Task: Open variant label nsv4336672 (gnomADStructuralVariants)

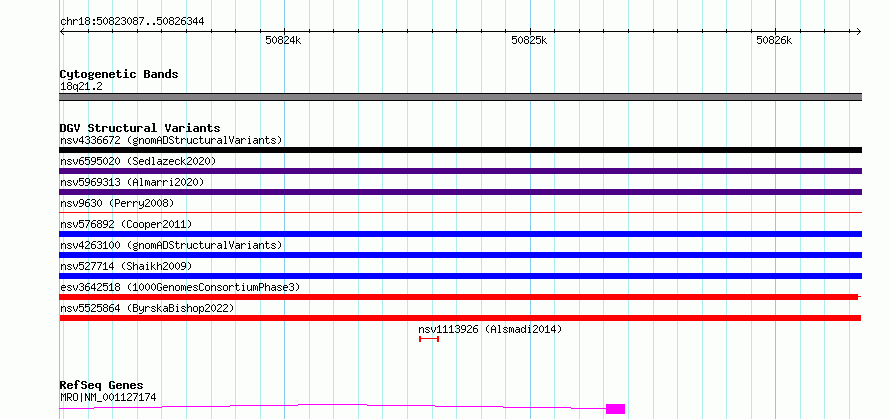Action: 171,140
